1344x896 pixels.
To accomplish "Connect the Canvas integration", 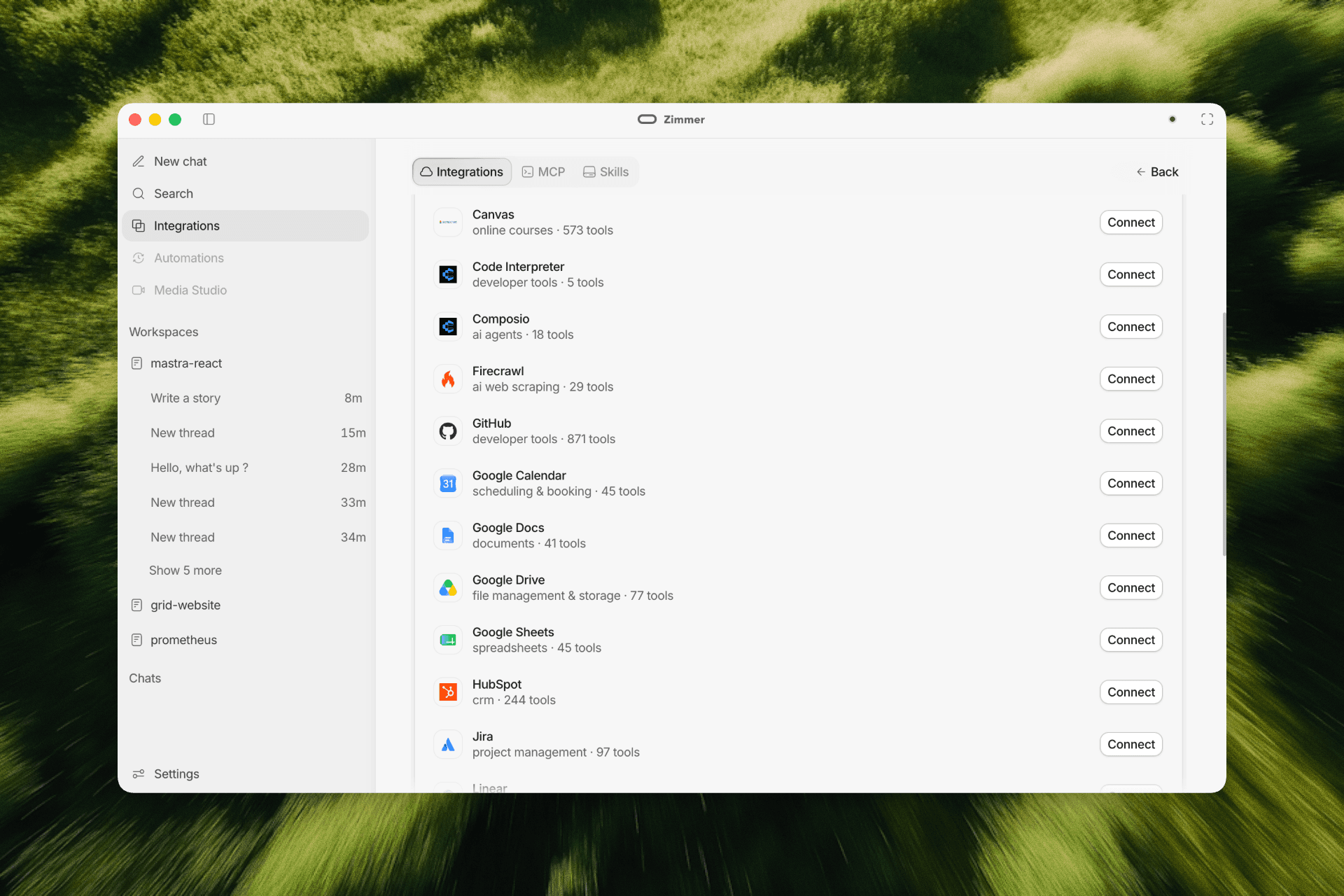I will pyautogui.click(x=1130, y=223).
